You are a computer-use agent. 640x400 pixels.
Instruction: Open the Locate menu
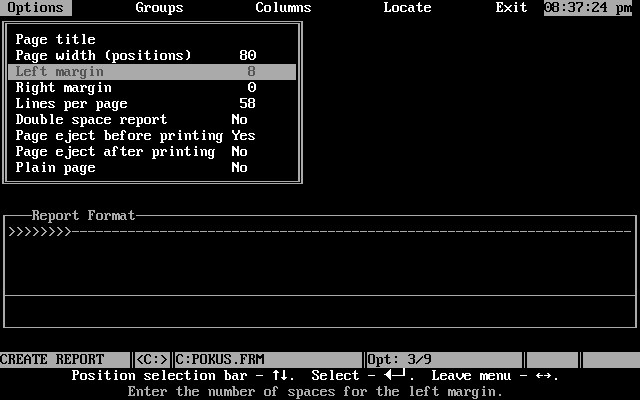tap(407, 8)
